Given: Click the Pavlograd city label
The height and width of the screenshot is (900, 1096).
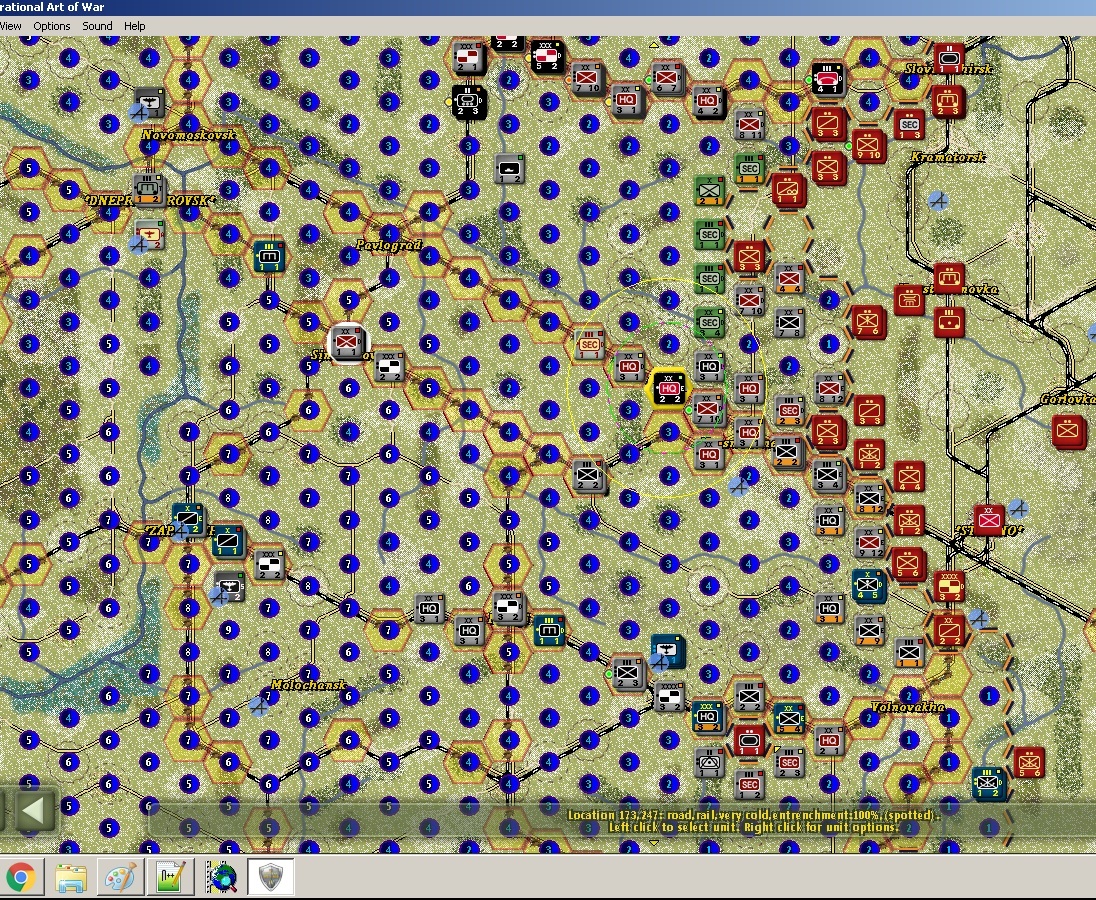Looking at the screenshot, I should coord(389,245).
